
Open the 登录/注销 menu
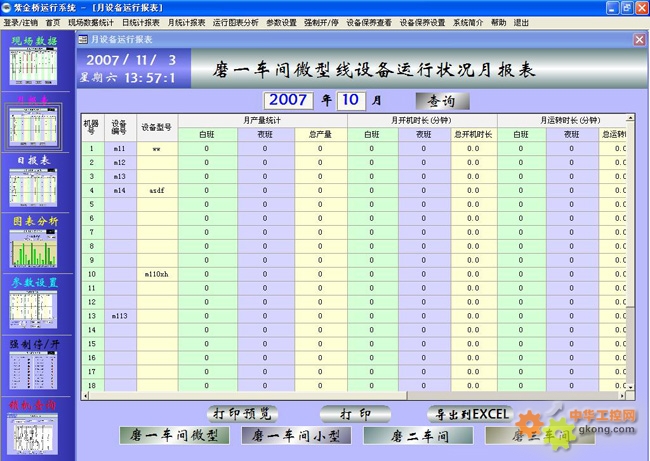[x=19, y=21]
